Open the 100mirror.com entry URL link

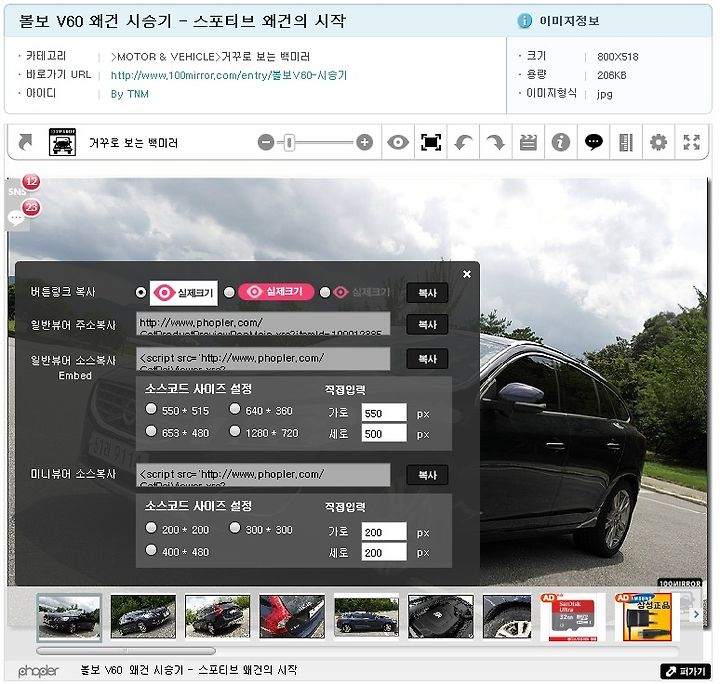229,75
